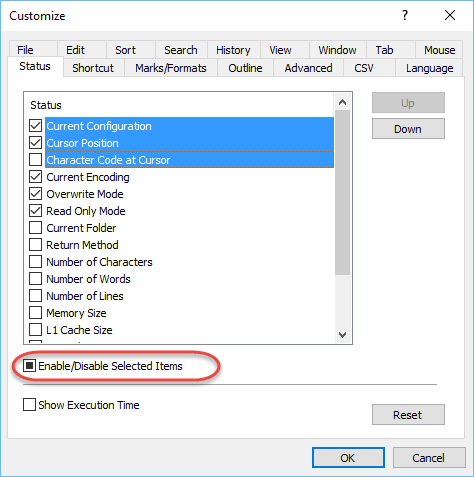Click the Reset button
Viewport: 474px width, 477px height.
click(408, 415)
